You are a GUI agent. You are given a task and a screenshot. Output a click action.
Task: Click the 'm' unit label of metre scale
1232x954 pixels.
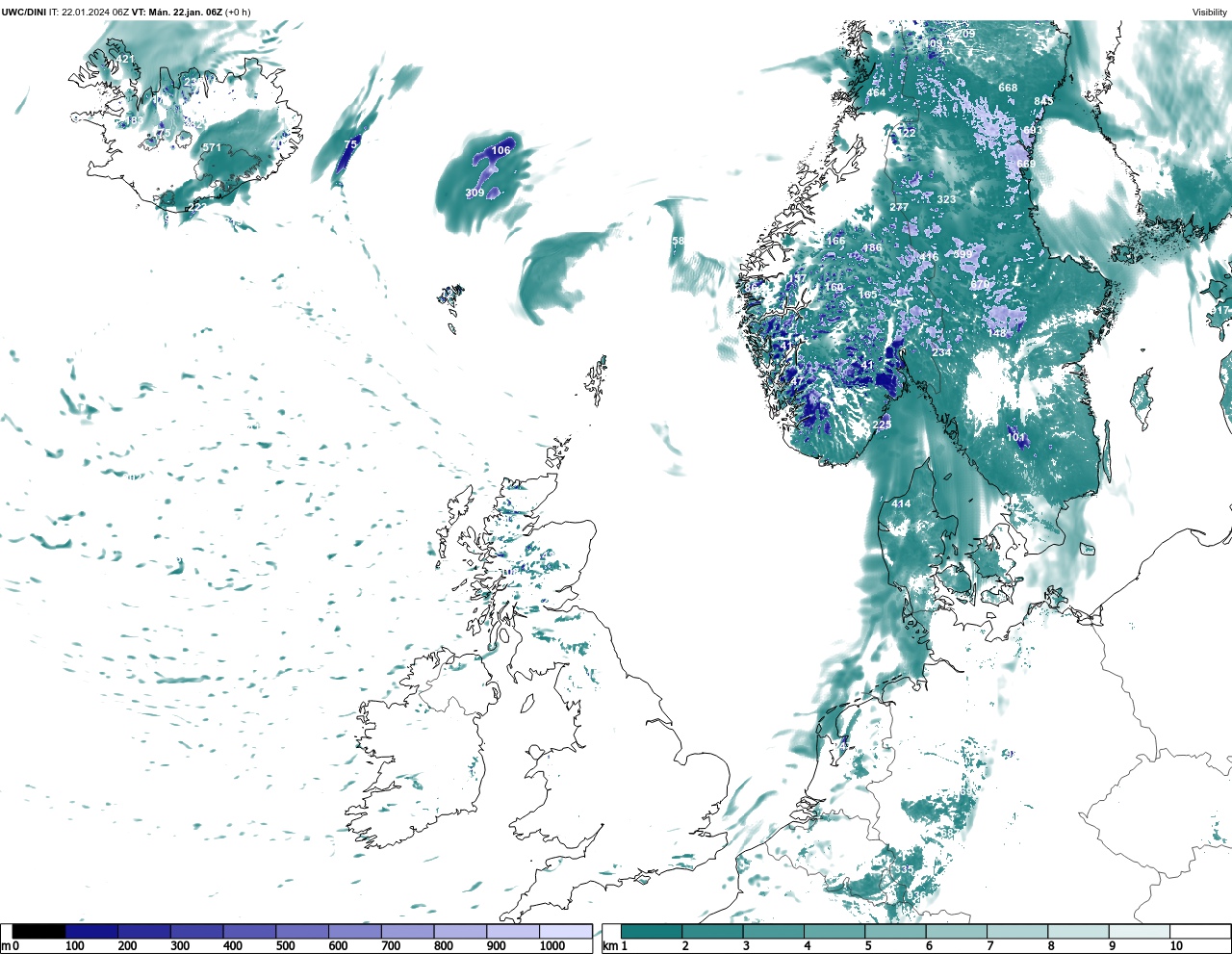click(5, 946)
